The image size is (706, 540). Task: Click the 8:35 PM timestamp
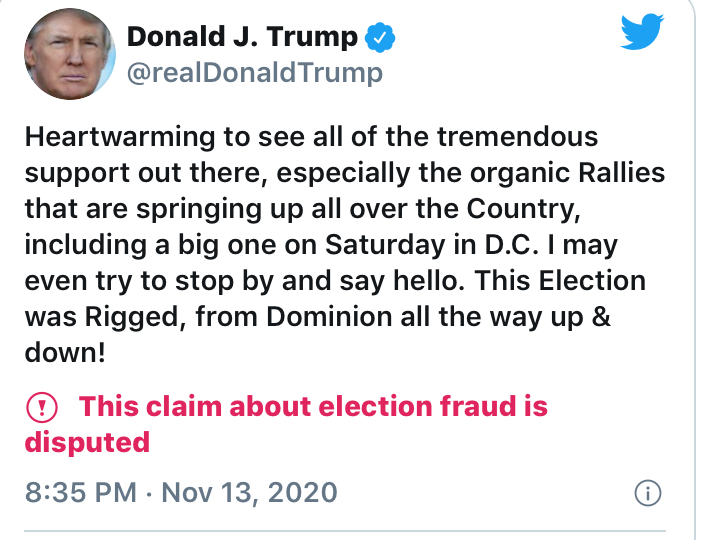[x=78, y=493]
